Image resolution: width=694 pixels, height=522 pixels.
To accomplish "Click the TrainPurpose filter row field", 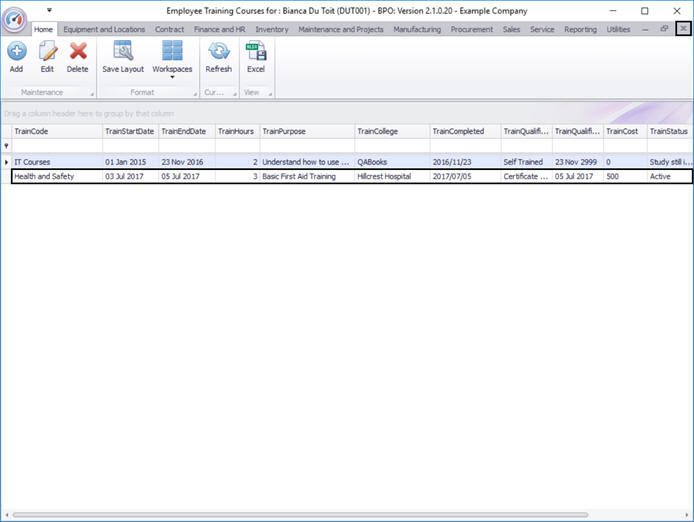I will tap(307, 146).
